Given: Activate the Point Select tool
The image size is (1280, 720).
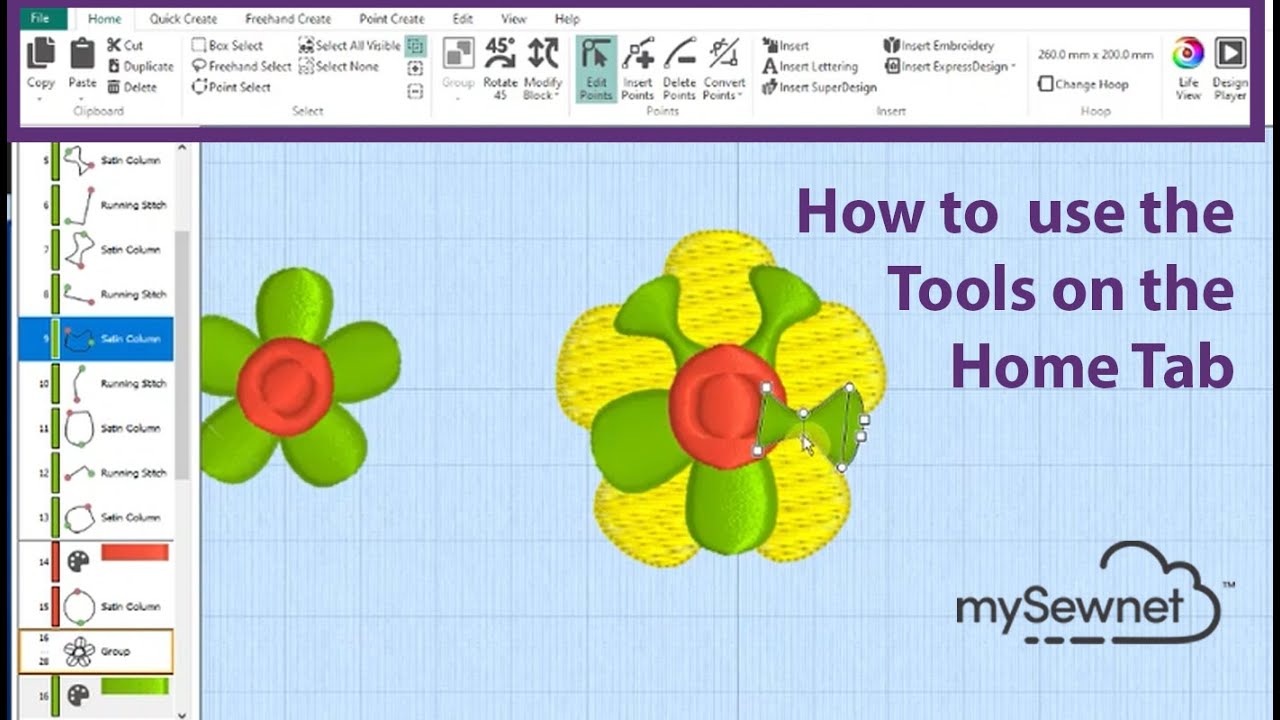Looking at the screenshot, I should point(231,87).
